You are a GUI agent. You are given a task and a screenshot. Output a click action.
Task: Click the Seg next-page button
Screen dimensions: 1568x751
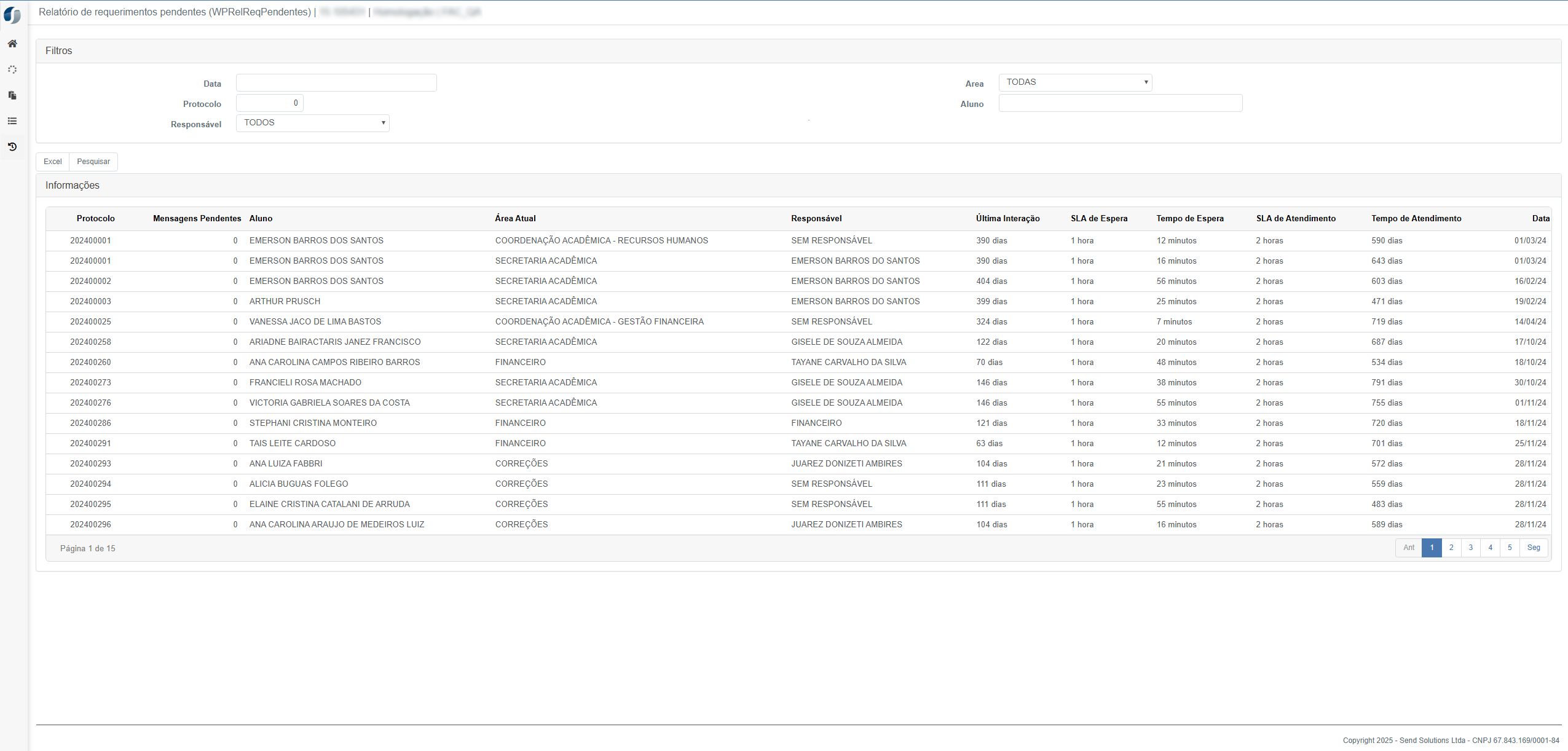click(x=1534, y=548)
